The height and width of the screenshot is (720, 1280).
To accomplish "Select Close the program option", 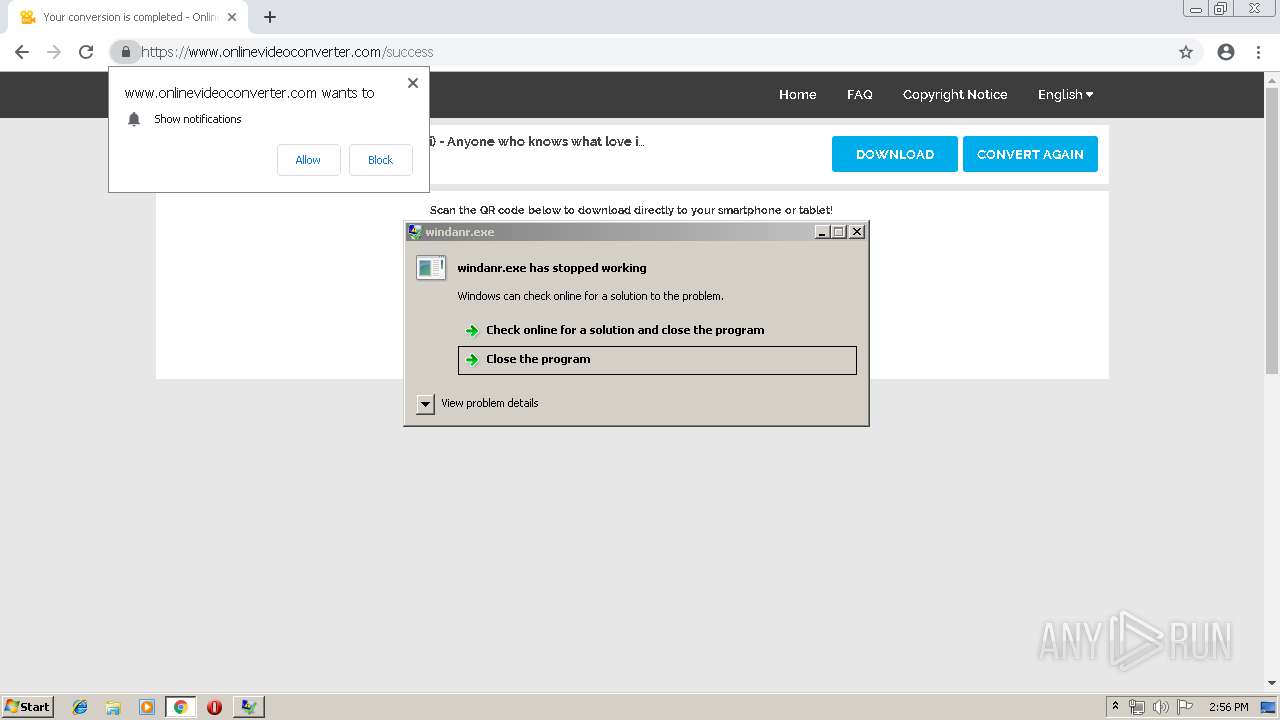I will pyautogui.click(x=657, y=360).
